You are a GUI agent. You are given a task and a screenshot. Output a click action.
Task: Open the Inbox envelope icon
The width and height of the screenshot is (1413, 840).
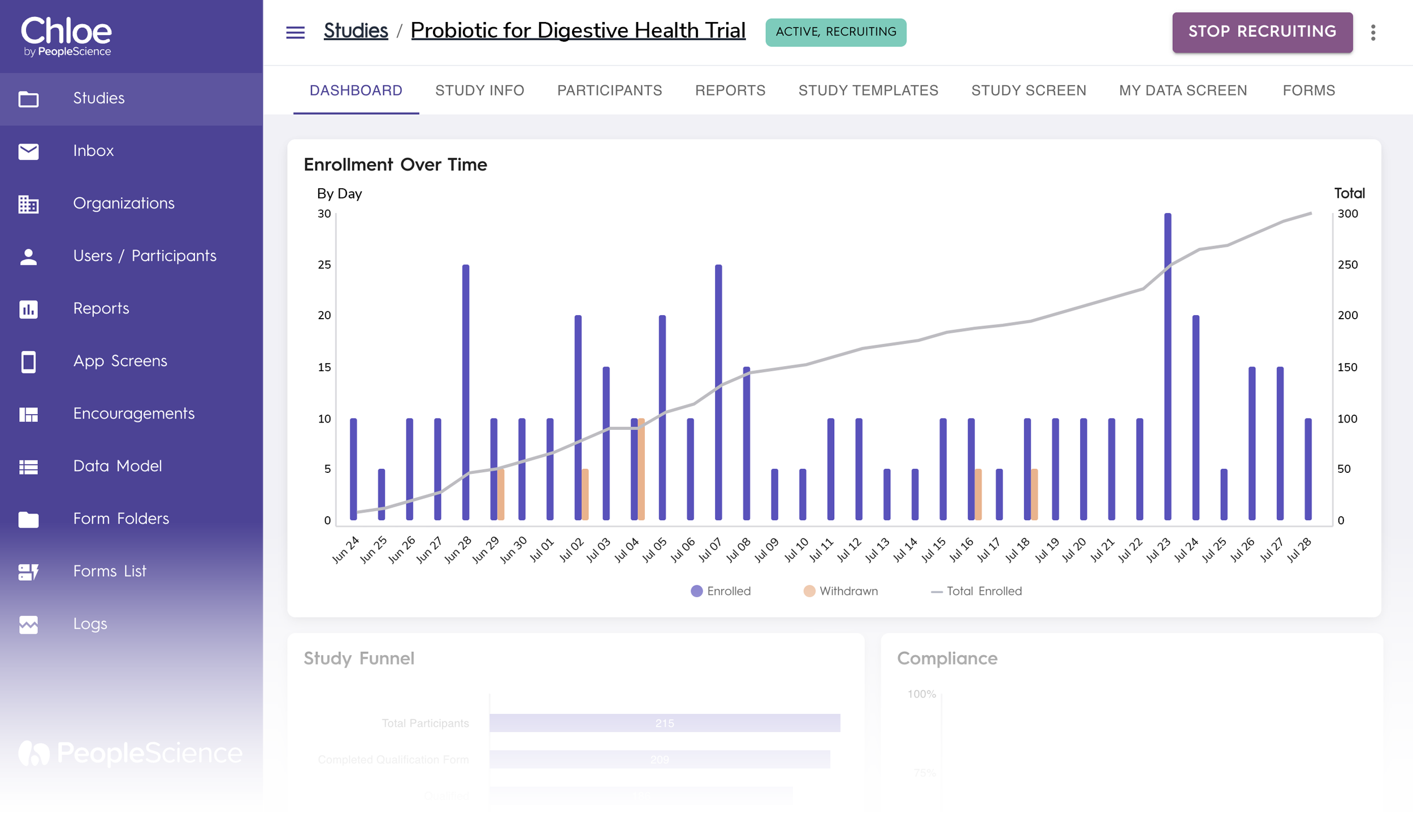click(x=28, y=151)
